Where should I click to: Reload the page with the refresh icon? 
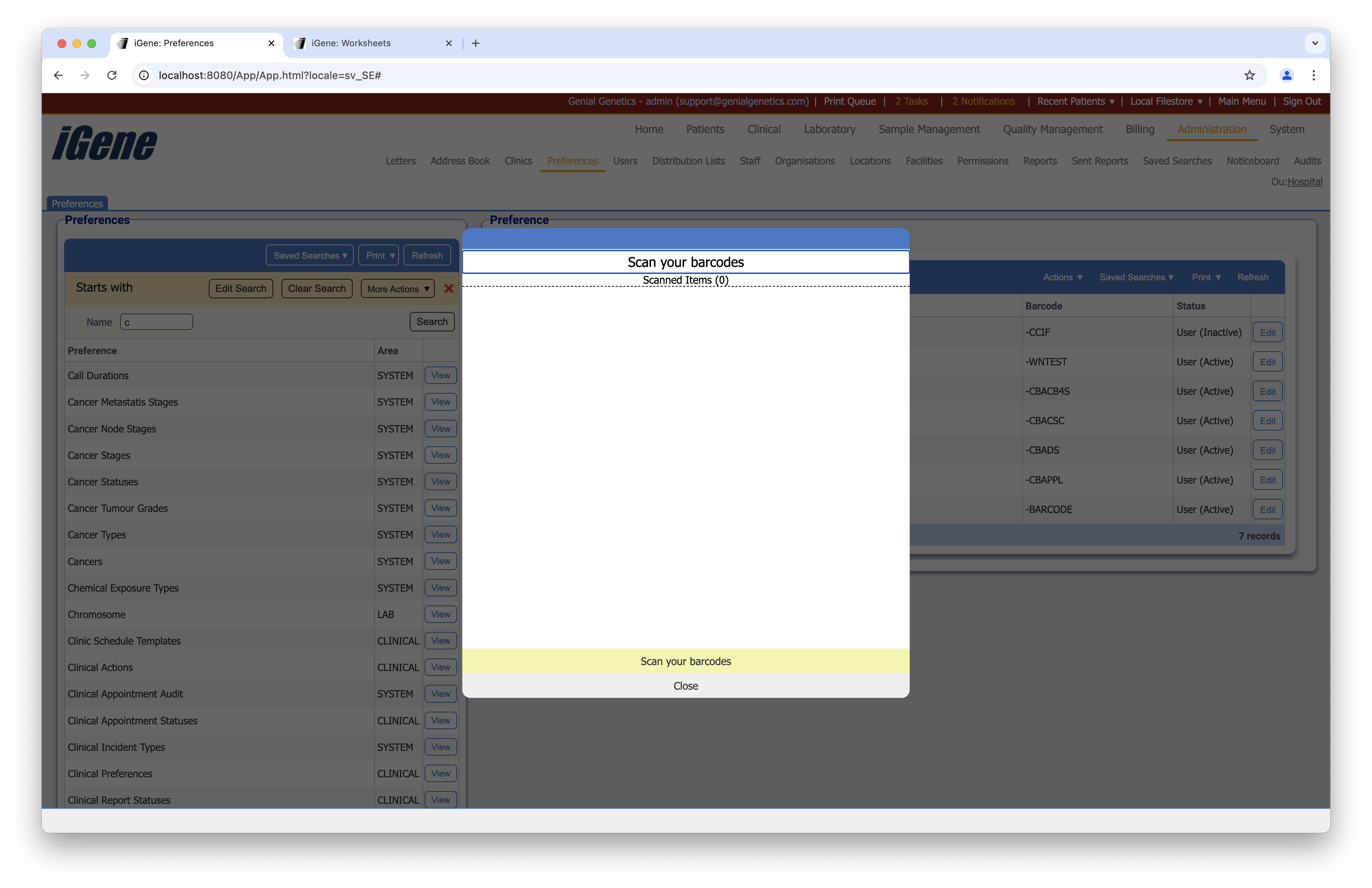(112, 75)
